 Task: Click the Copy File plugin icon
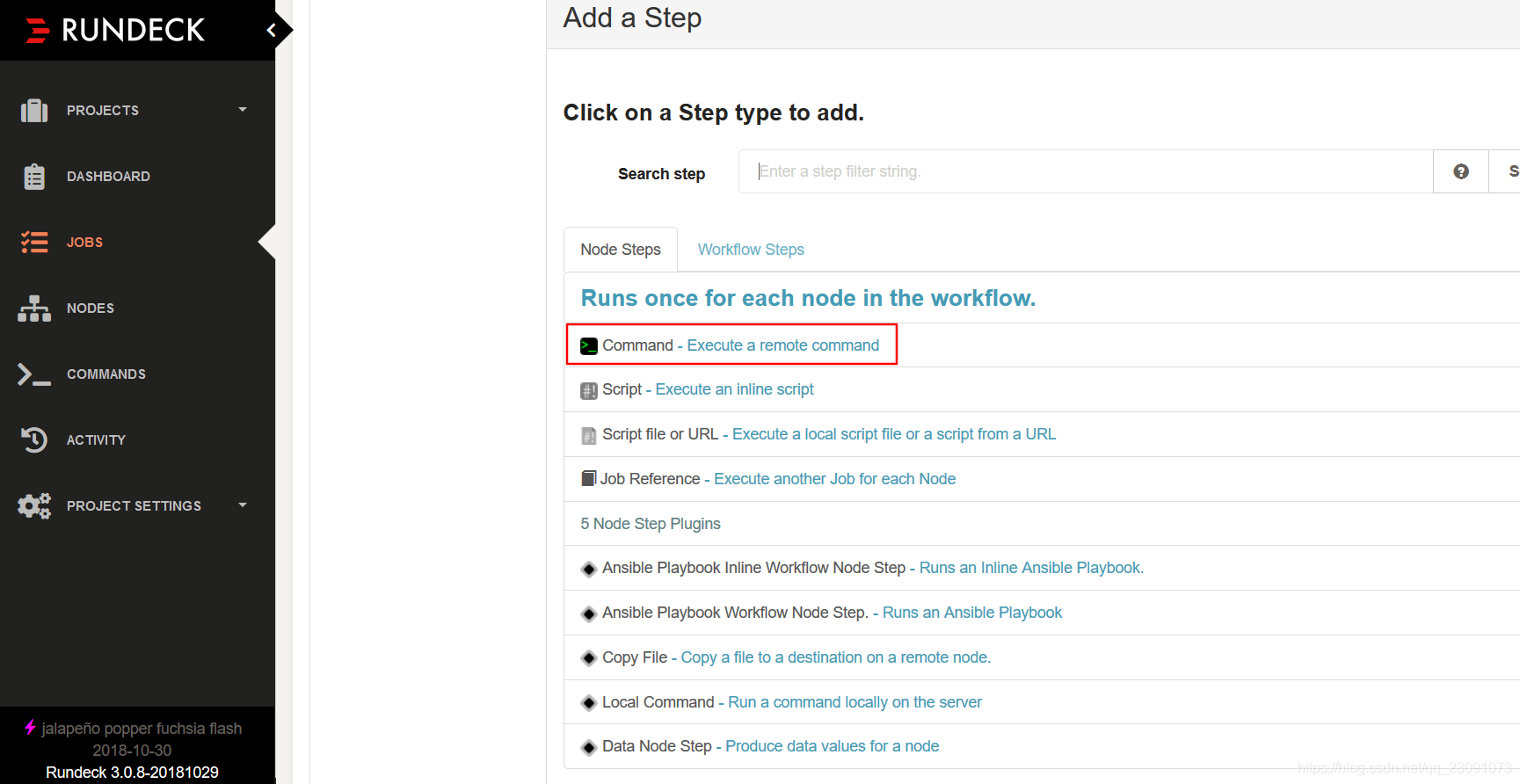[x=589, y=658]
